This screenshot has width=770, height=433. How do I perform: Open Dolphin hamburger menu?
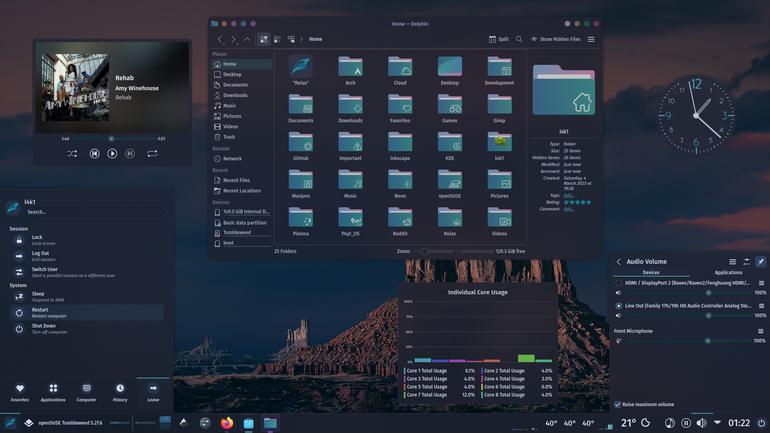(591, 39)
